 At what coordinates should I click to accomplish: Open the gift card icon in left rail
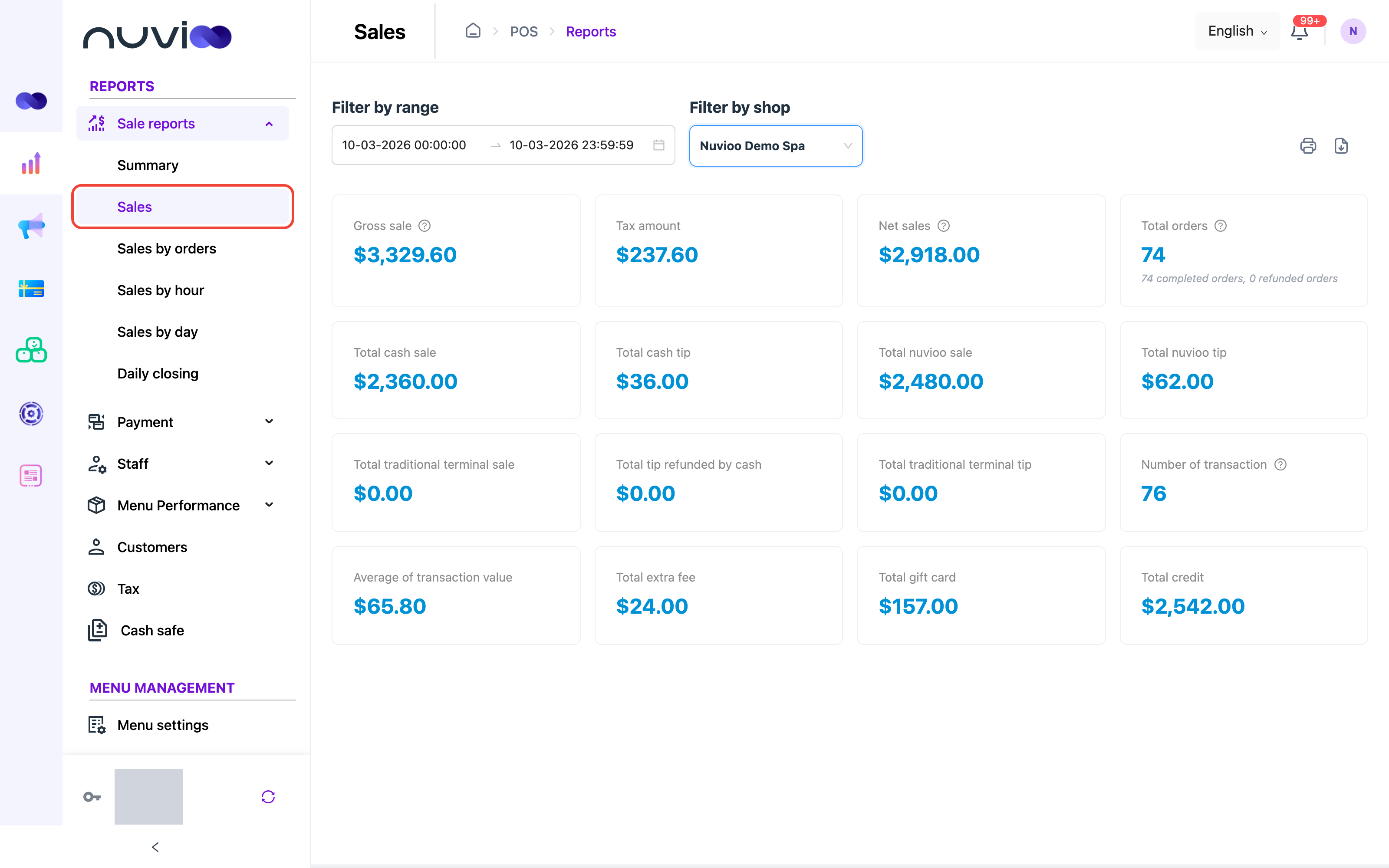coord(31,289)
